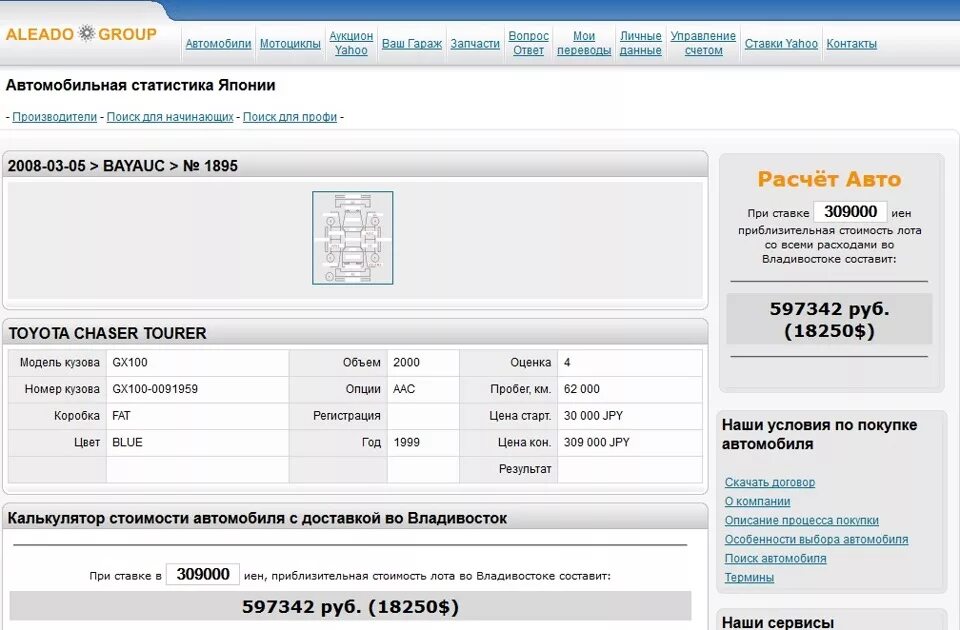Open the Термины link
This screenshot has width=960, height=630.
749,577
